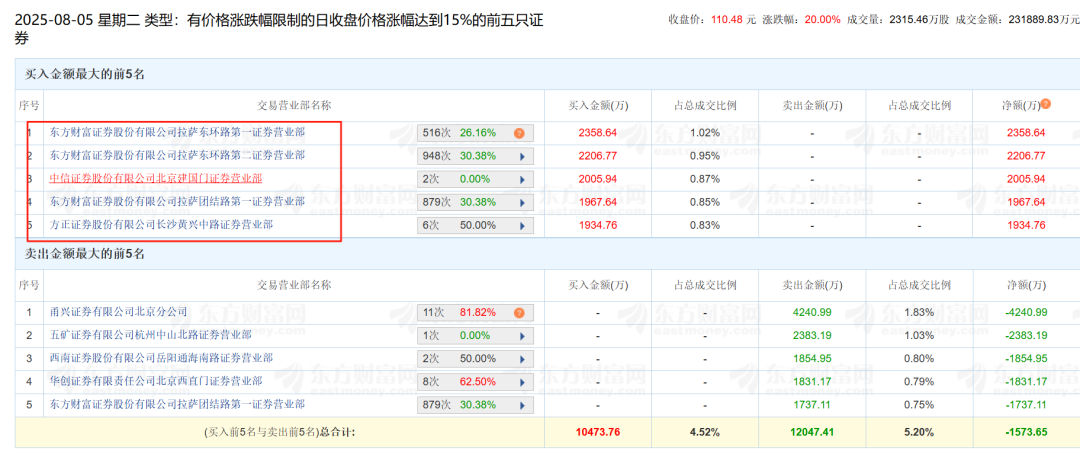Expand the blue arrow in the 948次 30.38% box
This screenshot has height=457, width=1080.
[x=522, y=156]
